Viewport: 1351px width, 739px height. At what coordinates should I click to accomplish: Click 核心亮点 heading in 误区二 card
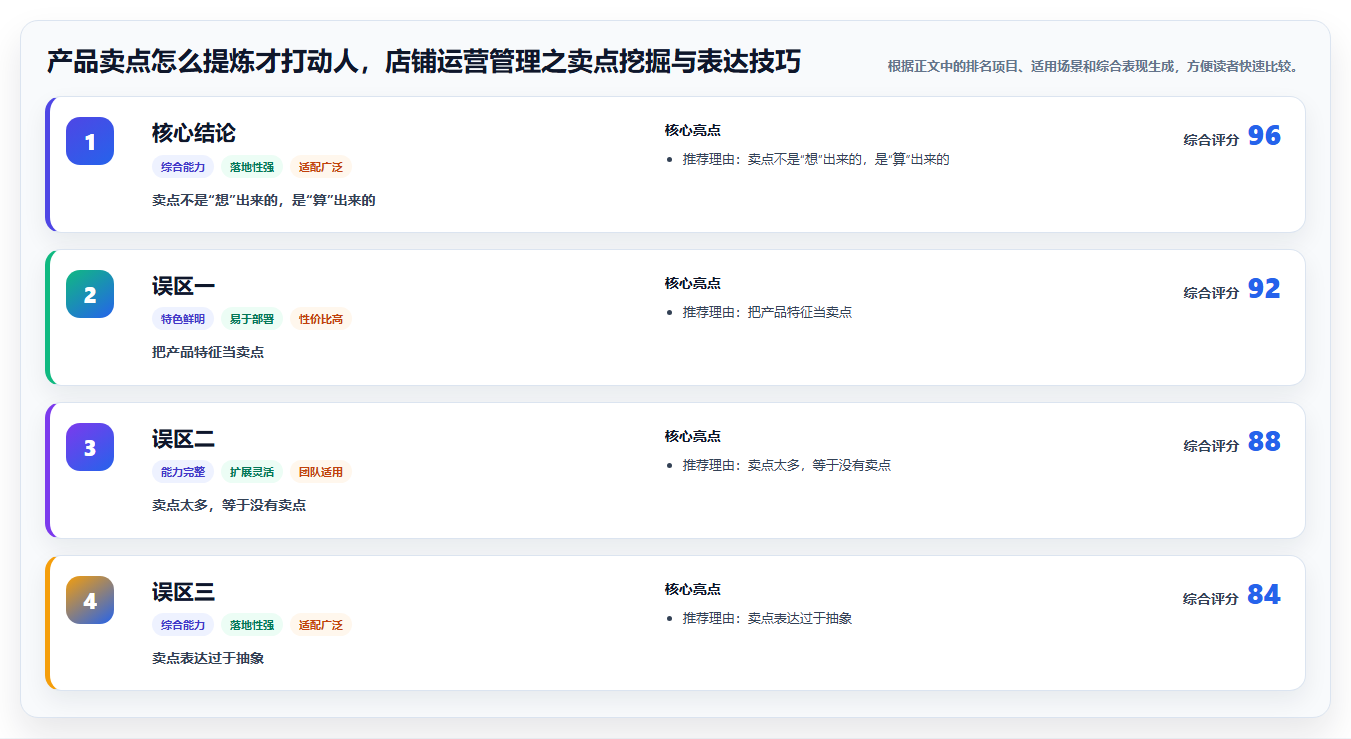click(x=692, y=436)
